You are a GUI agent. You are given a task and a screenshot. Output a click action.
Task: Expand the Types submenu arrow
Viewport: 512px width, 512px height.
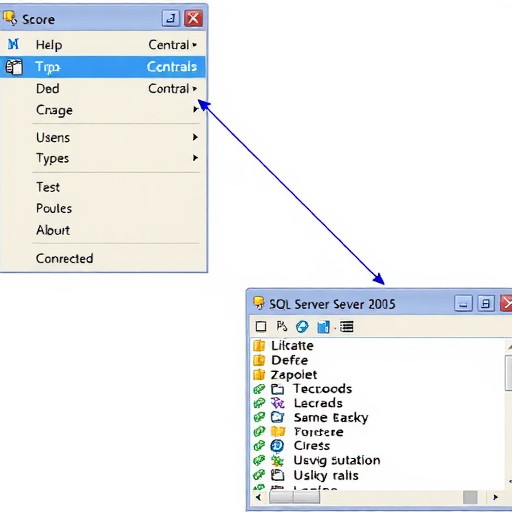pos(195,158)
